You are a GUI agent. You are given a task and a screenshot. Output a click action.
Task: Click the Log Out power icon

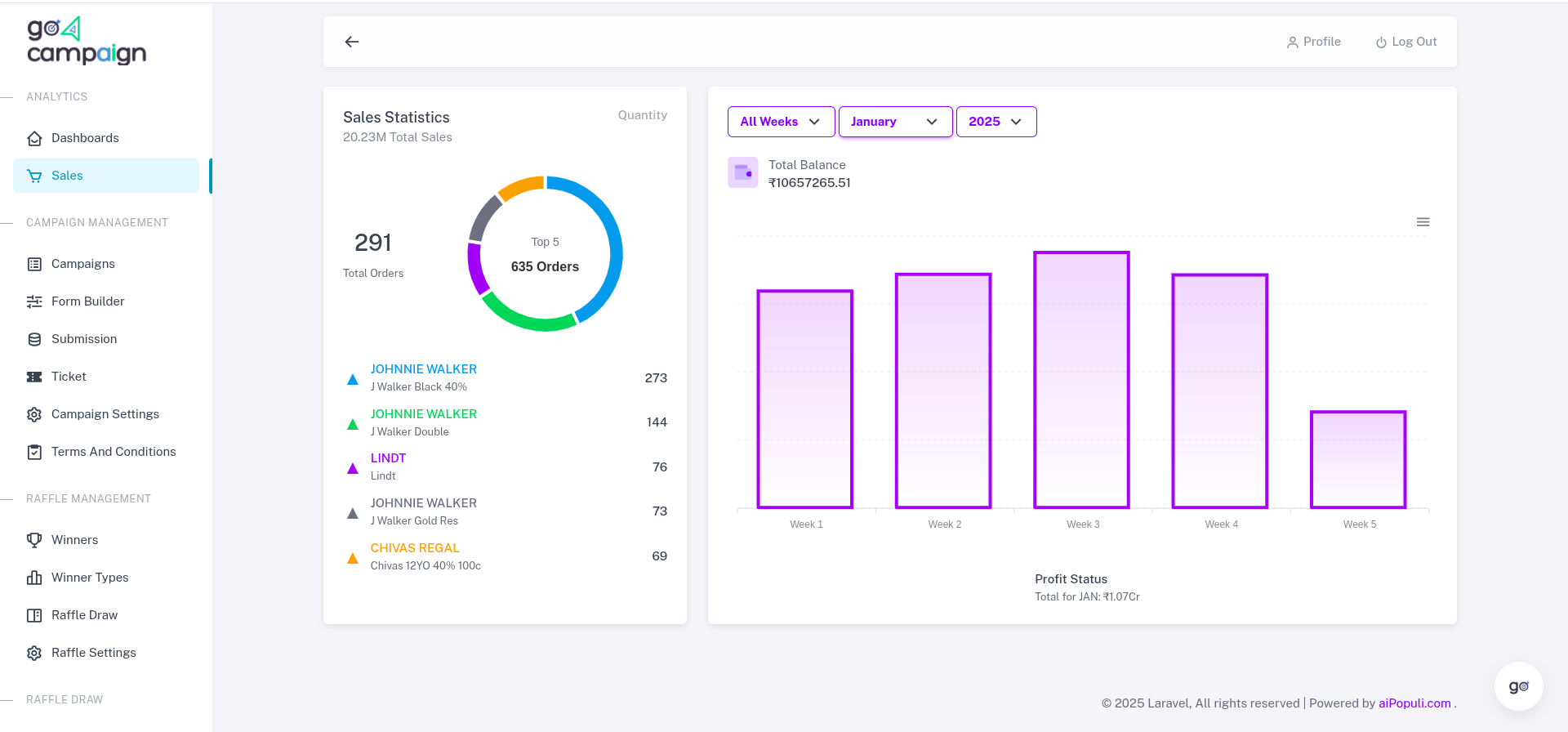tap(1381, 42)
